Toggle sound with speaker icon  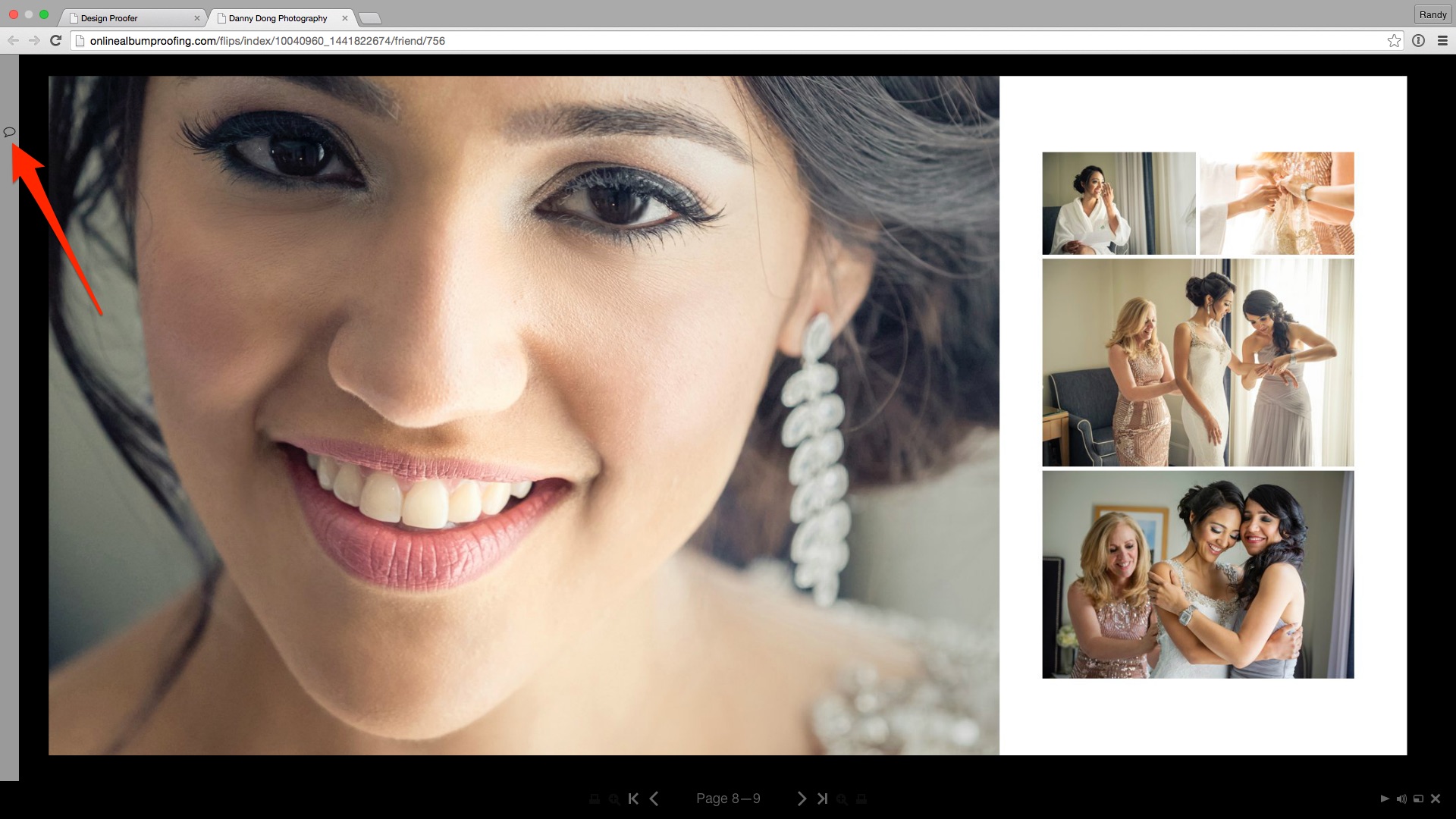[x=1401, y=799]
